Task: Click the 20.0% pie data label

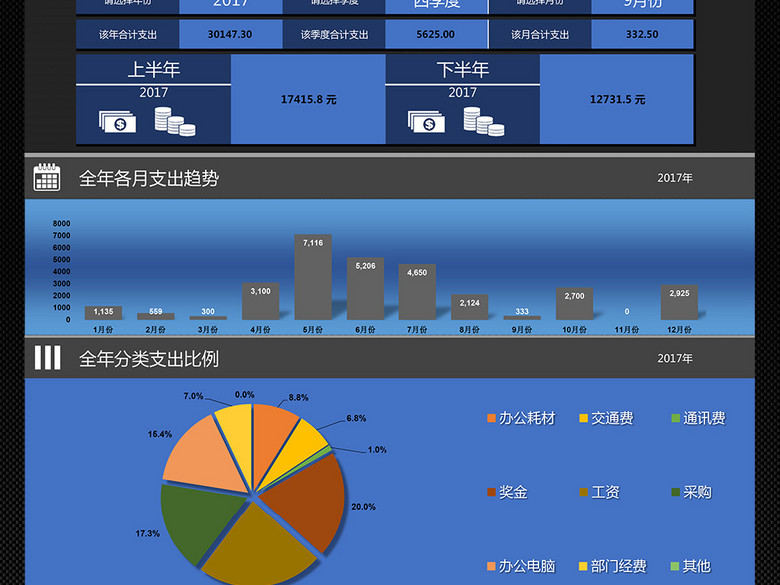Action: (364, 507)
